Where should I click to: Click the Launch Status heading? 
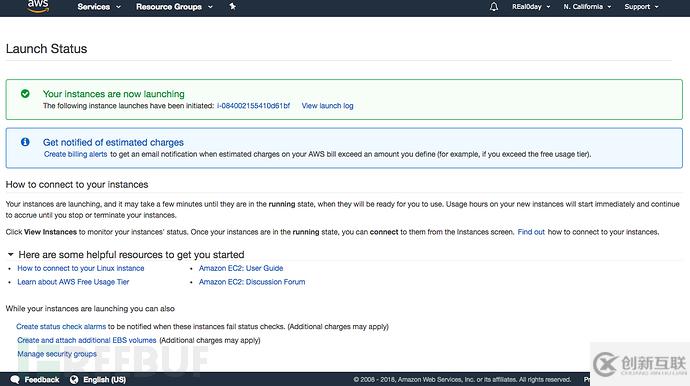click(x=47, y=49)
